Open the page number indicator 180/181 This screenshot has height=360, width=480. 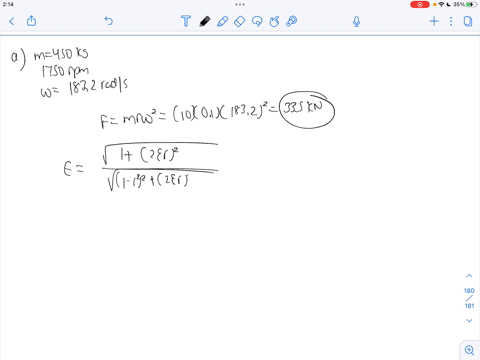pos(469,298)
